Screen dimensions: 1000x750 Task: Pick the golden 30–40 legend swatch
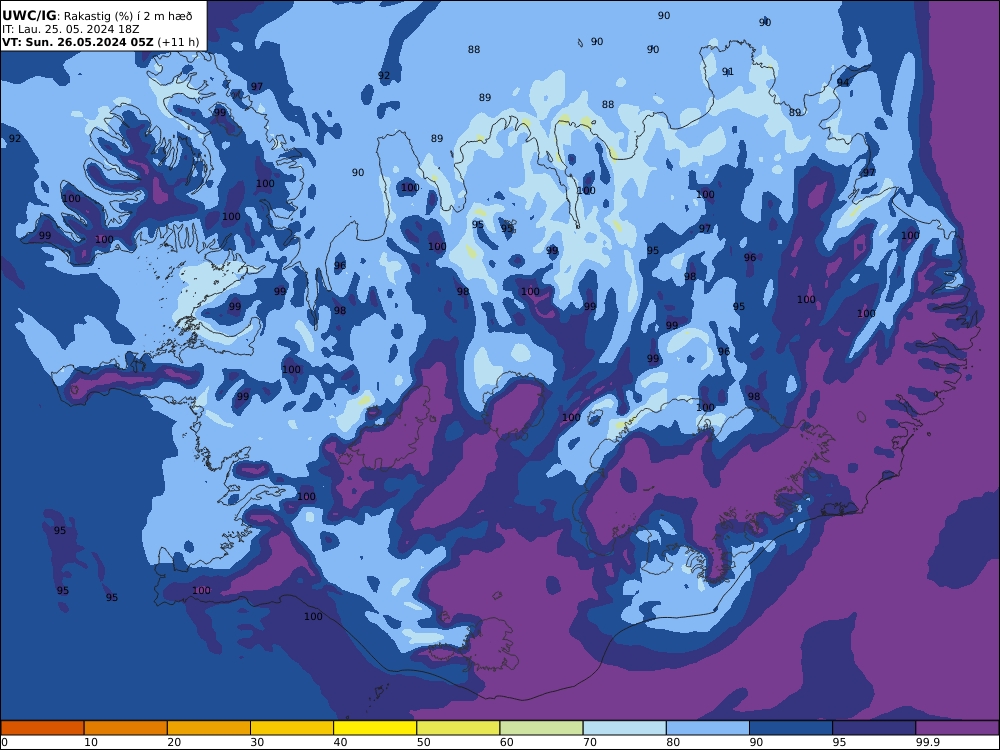point(292,728)
